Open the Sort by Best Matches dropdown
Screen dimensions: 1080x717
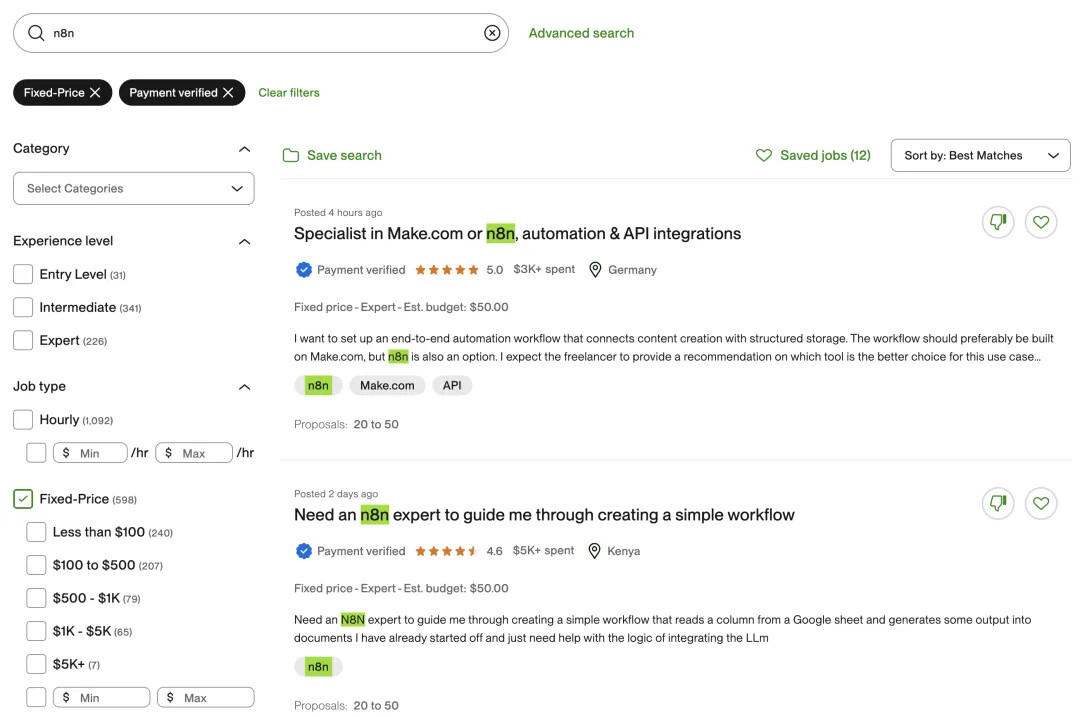[980, 156]
